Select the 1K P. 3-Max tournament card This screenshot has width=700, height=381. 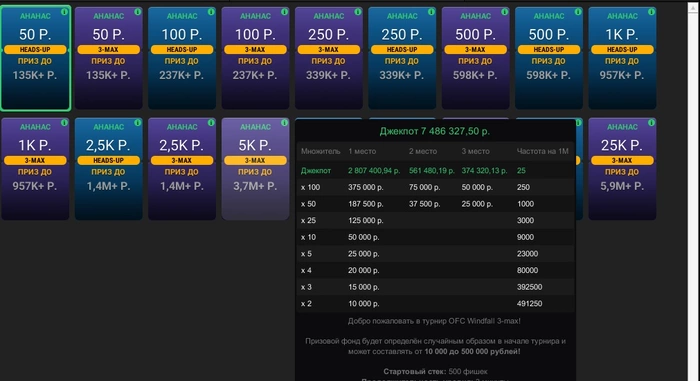35,169
